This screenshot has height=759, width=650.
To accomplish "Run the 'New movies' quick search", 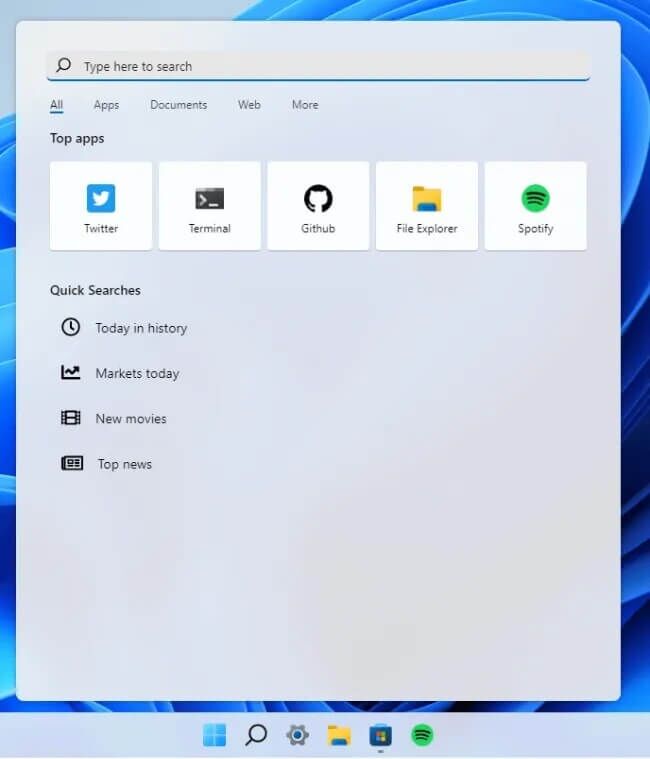I will pos(114,418).
